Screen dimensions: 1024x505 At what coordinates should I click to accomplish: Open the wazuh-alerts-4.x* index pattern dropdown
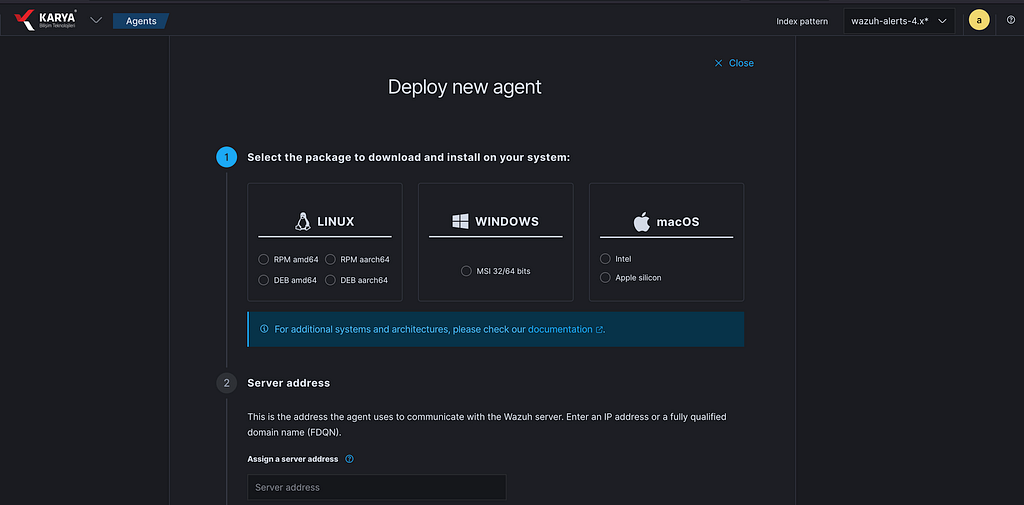899,21
